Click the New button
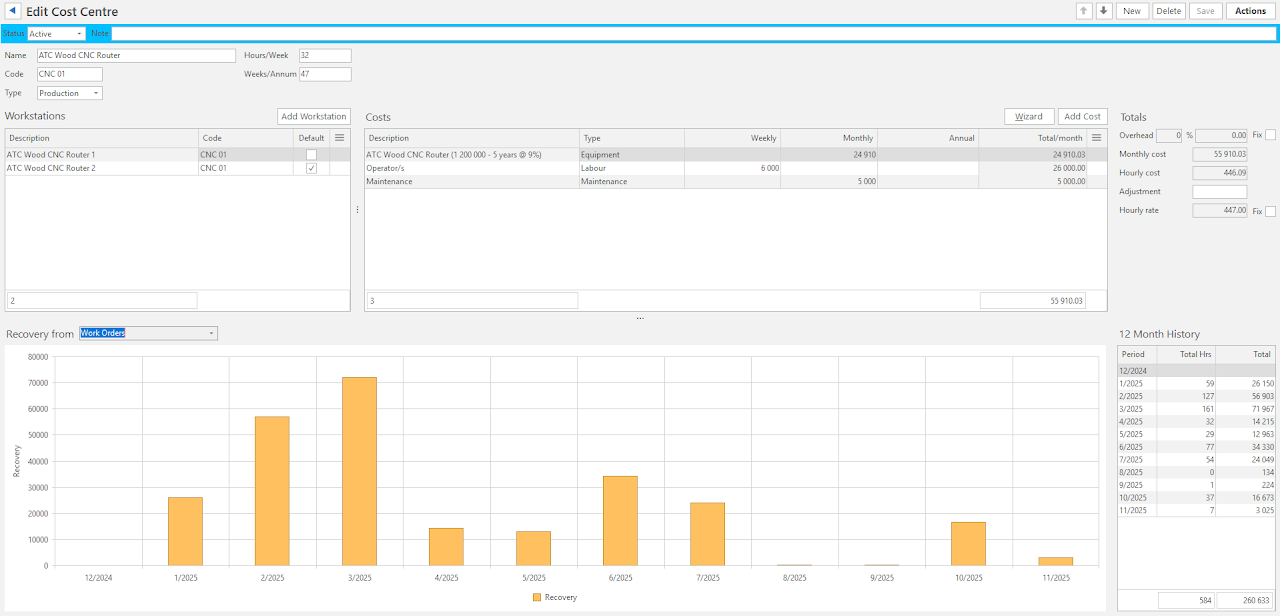The height and width of the screenshot is (616, 1280). (1132, 11)
